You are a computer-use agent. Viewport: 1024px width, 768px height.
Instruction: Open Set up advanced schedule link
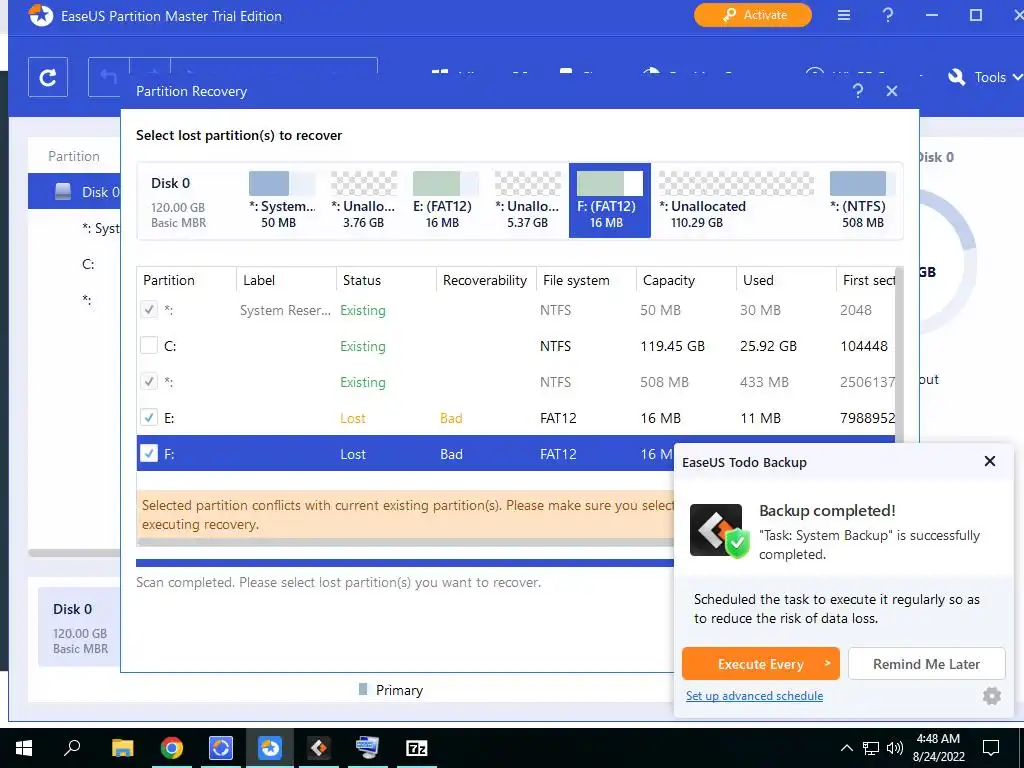click(754, 696)
